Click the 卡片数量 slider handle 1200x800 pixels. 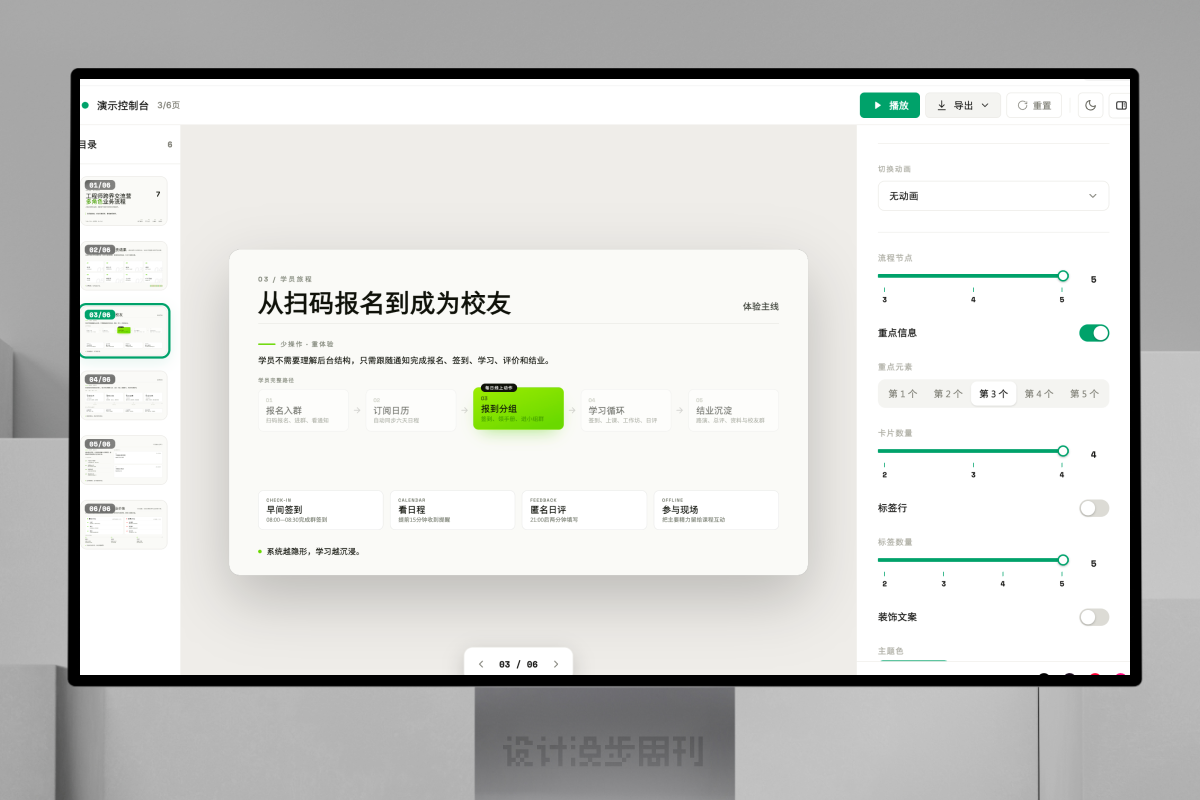[x=1063, y=451]
